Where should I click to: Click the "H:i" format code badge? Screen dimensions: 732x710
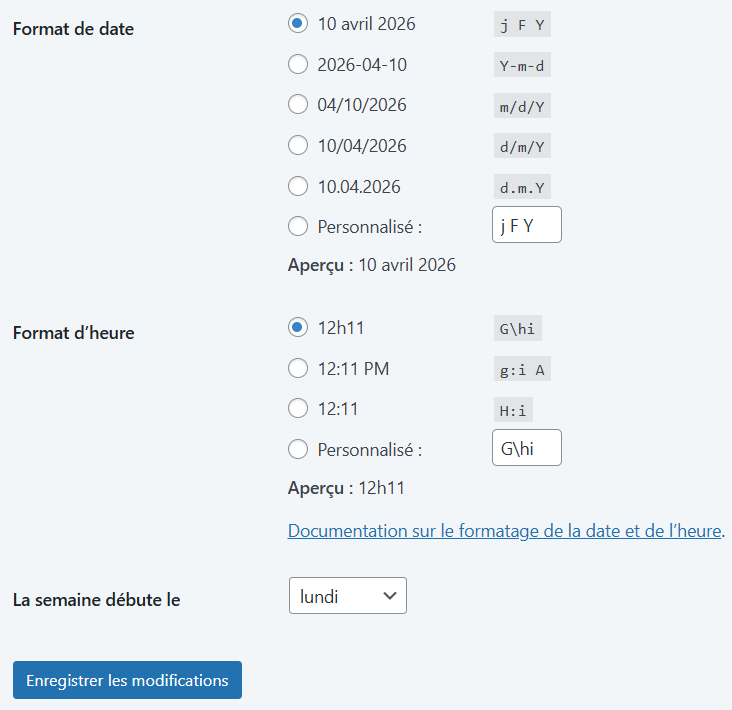pos(515,410)
